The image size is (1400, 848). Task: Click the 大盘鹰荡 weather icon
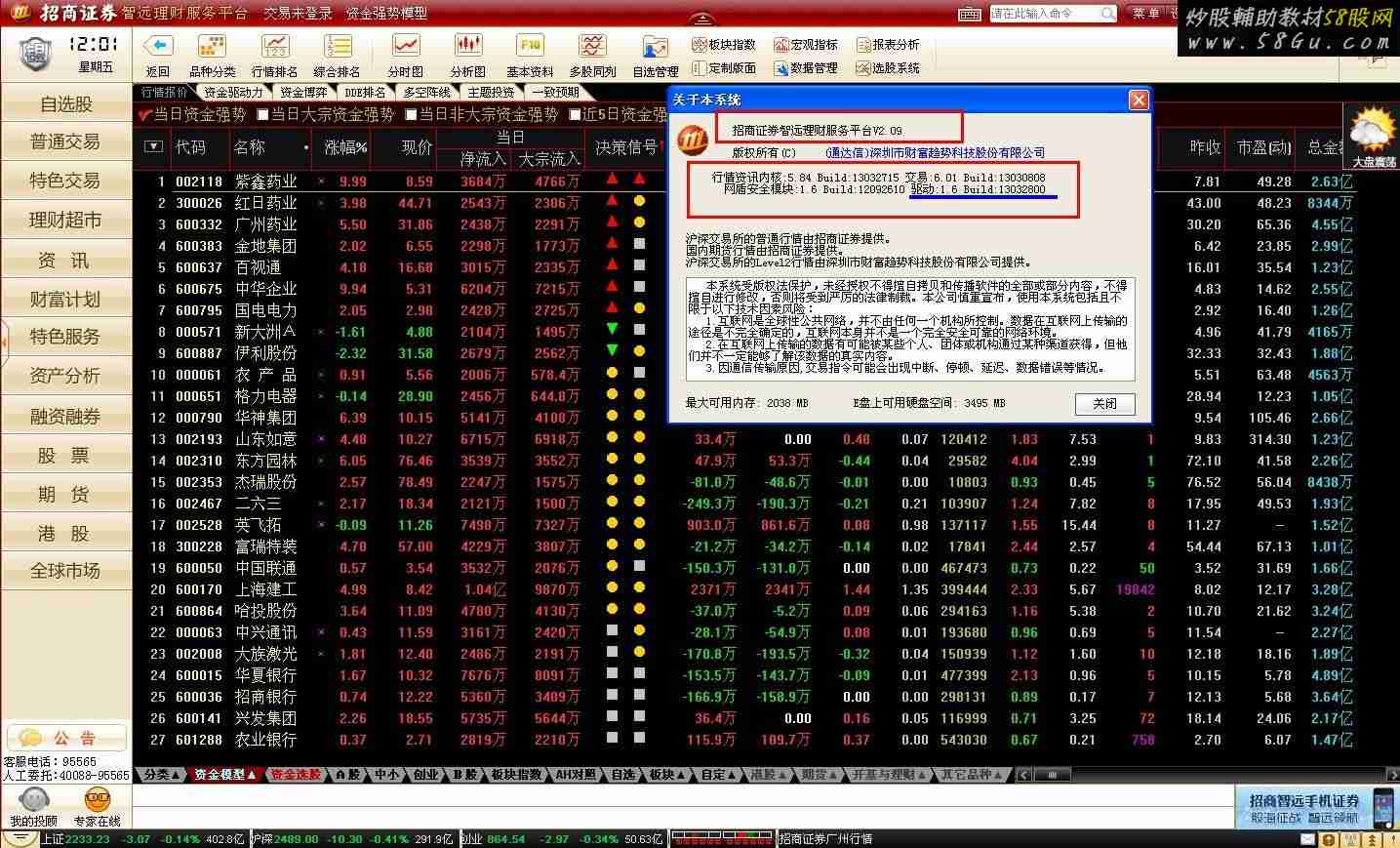pos(1373,137)
